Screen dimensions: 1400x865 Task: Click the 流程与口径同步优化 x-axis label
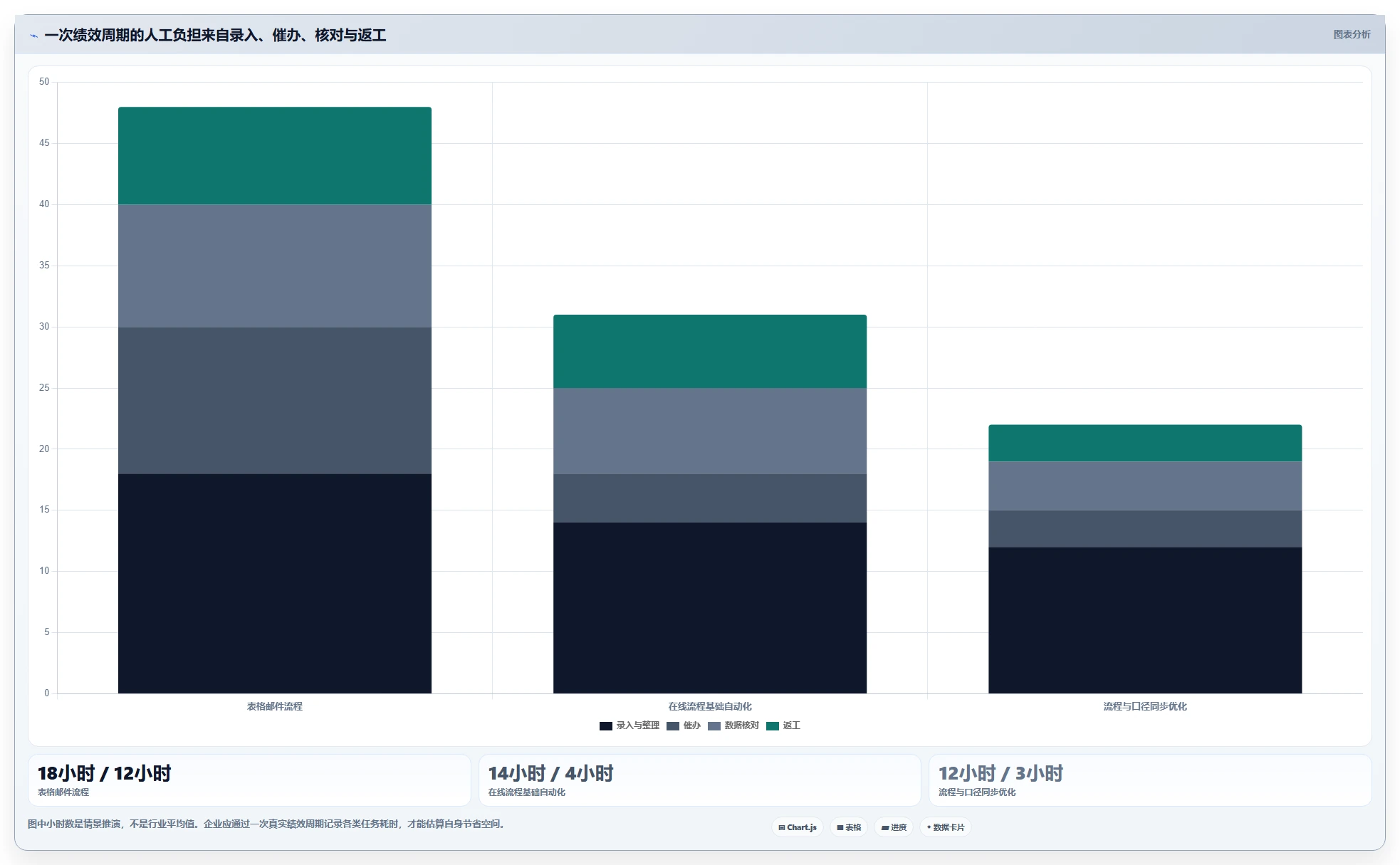[x=1145, y=706]
